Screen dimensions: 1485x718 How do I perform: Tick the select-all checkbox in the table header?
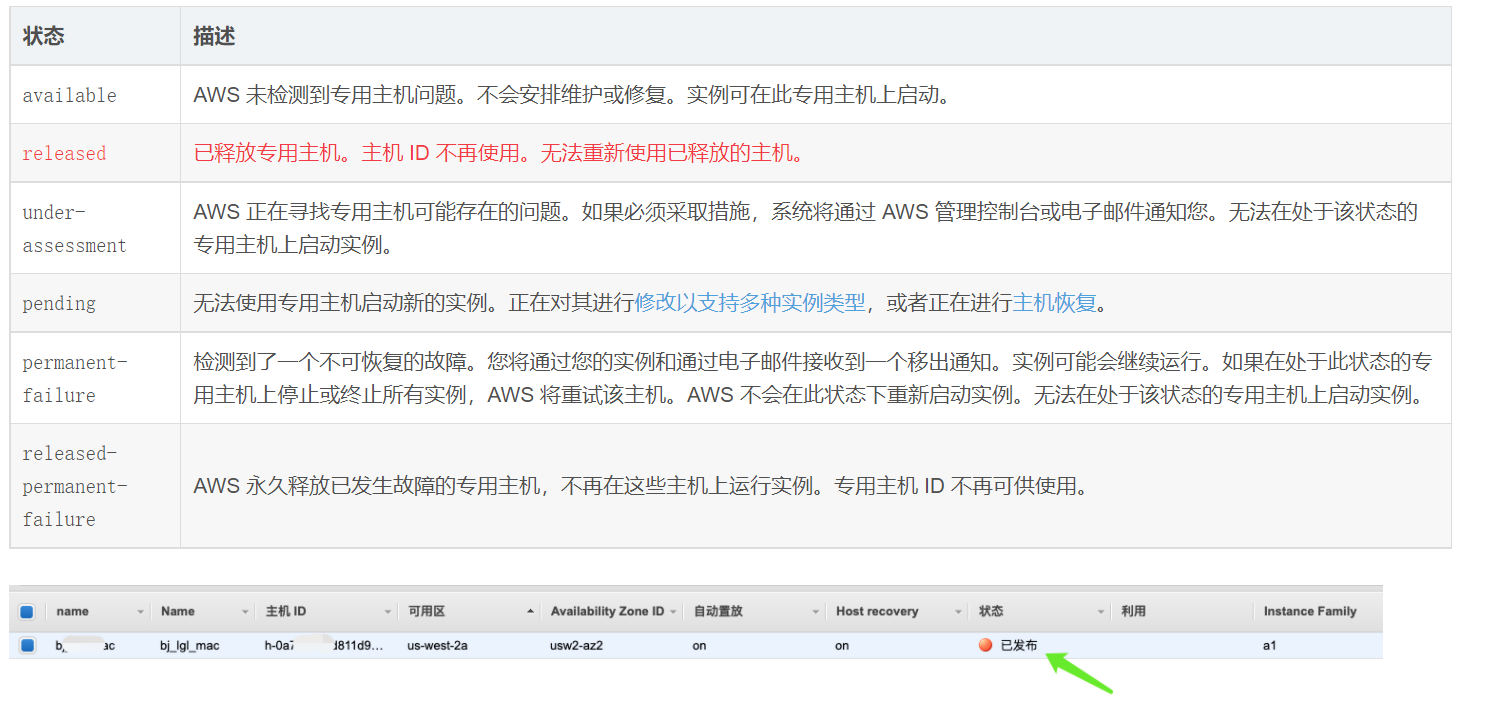point(27,612)
